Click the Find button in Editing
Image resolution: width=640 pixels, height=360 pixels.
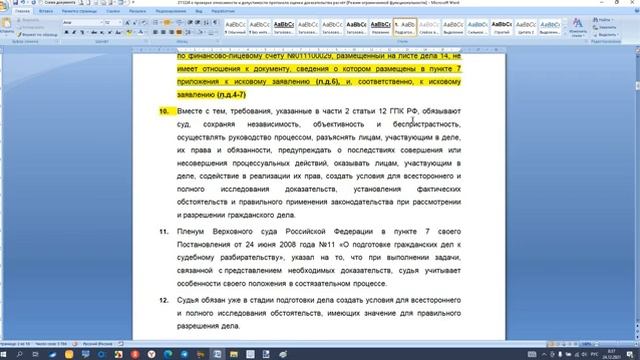click(603, 20)
